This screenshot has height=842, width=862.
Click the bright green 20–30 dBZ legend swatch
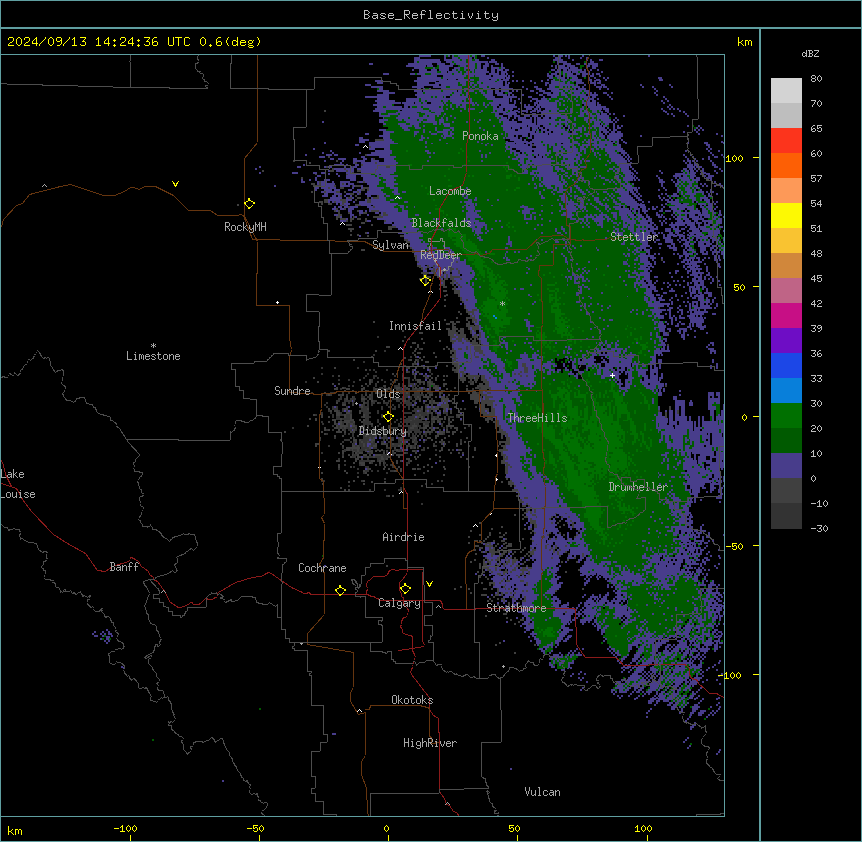point(786,416)
